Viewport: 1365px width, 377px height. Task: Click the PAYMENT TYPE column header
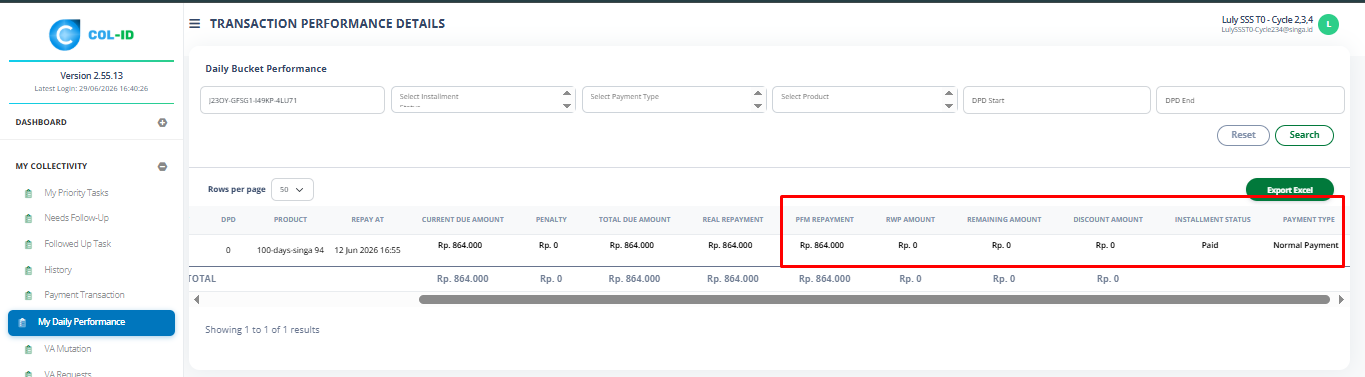1308,219
